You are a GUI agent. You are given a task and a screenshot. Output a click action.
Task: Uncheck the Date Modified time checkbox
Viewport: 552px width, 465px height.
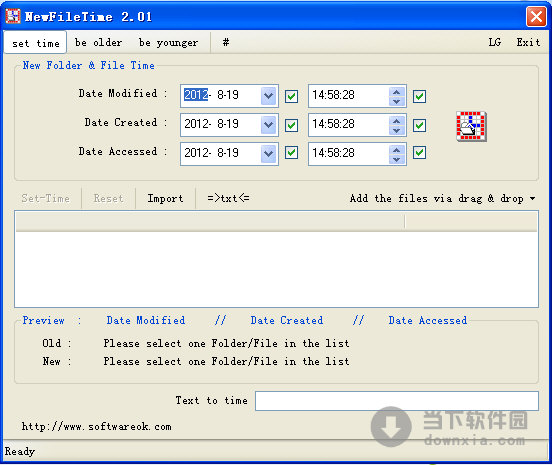pos(419,96)
